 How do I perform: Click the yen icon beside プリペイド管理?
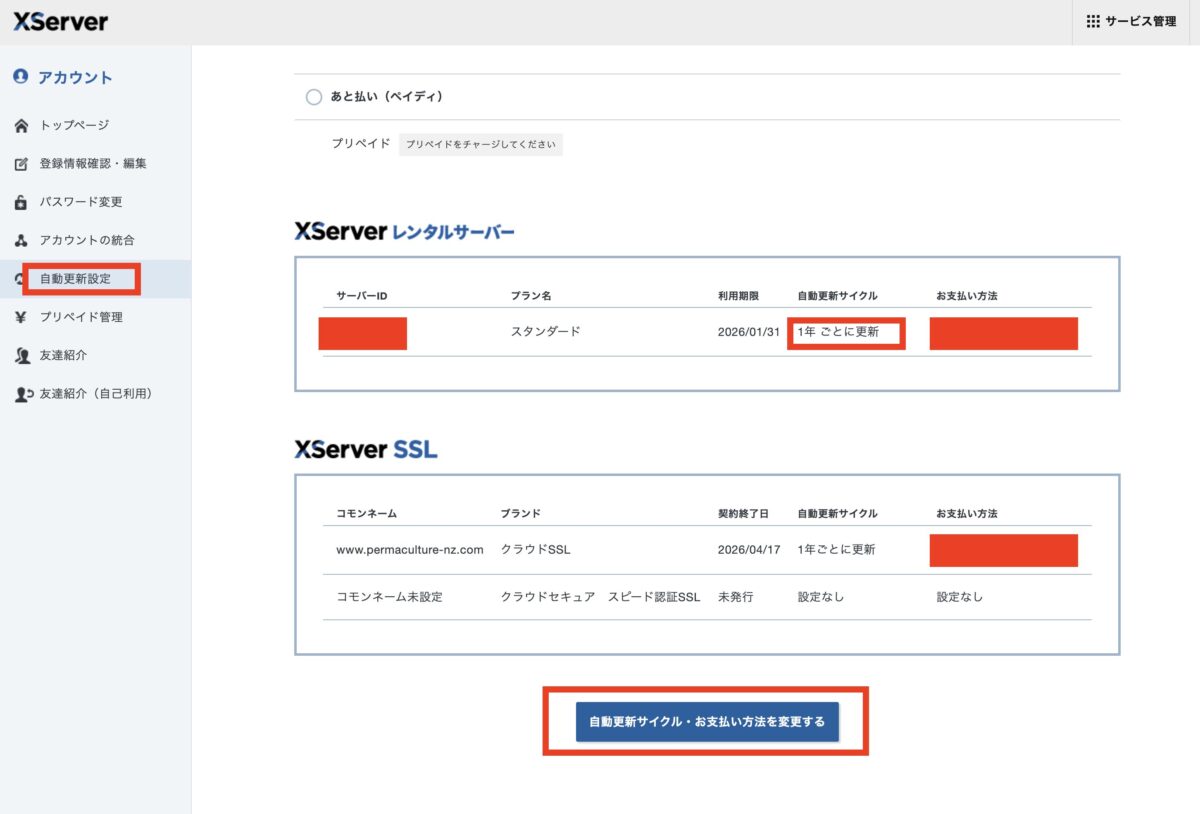coord(21,317)
